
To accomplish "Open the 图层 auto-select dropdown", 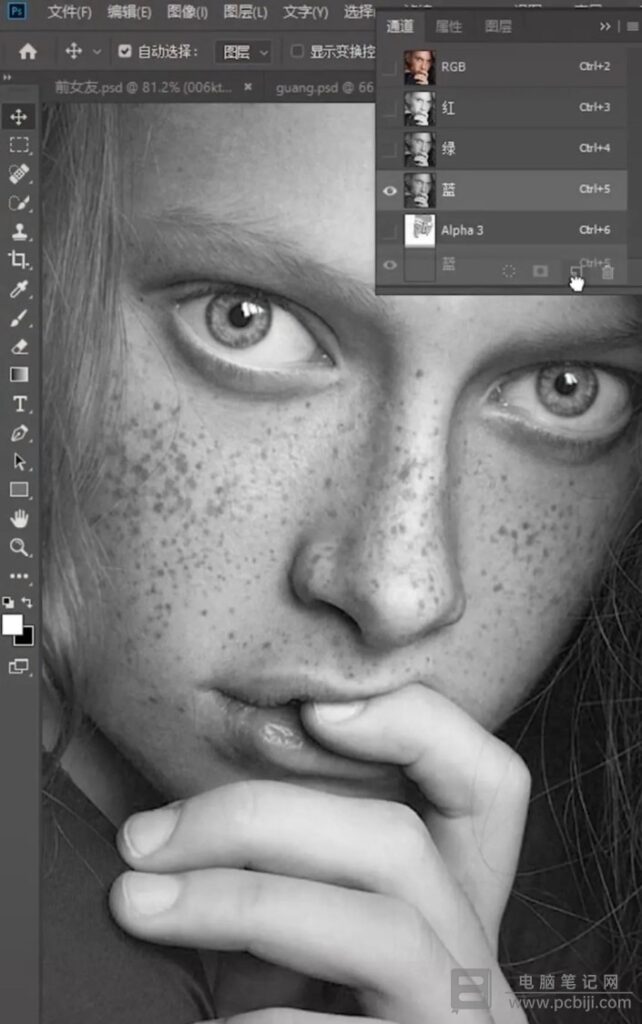I will click(x=243, y=52).
